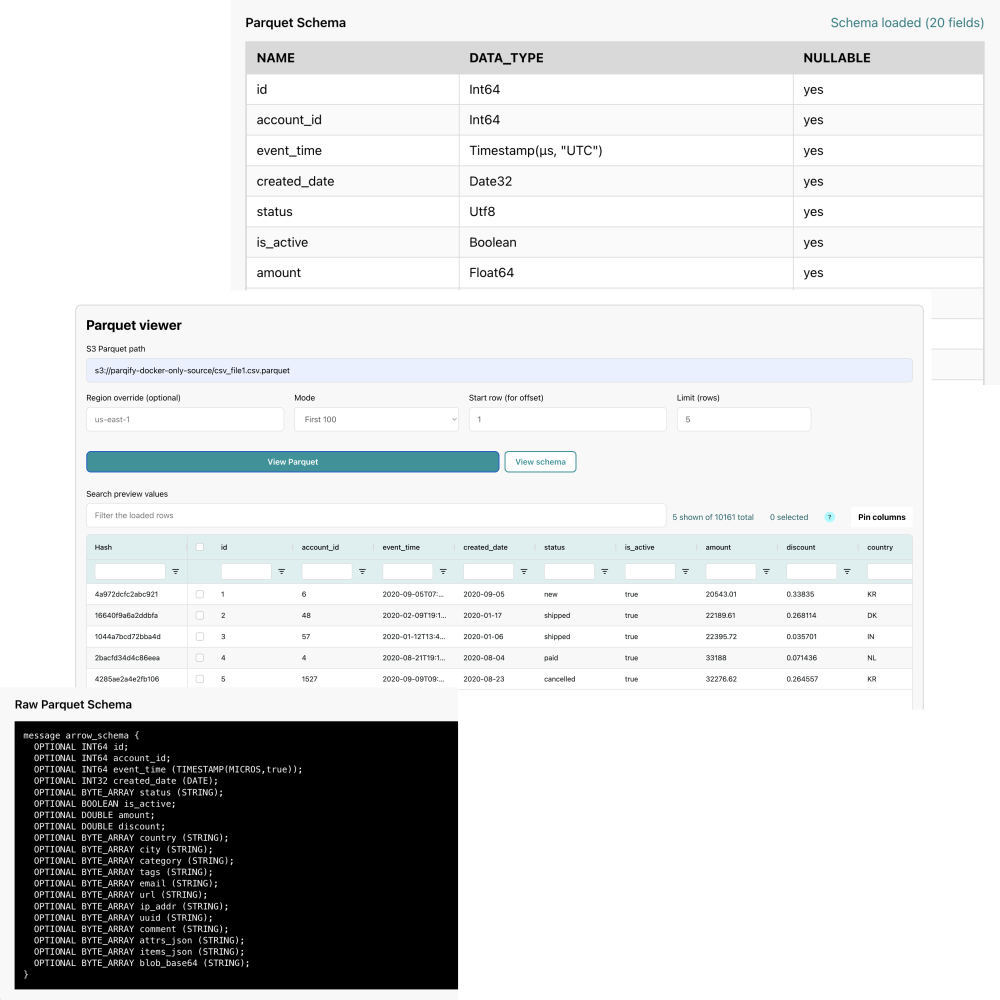Focus the Limit rows input field

tap(744, 420)
